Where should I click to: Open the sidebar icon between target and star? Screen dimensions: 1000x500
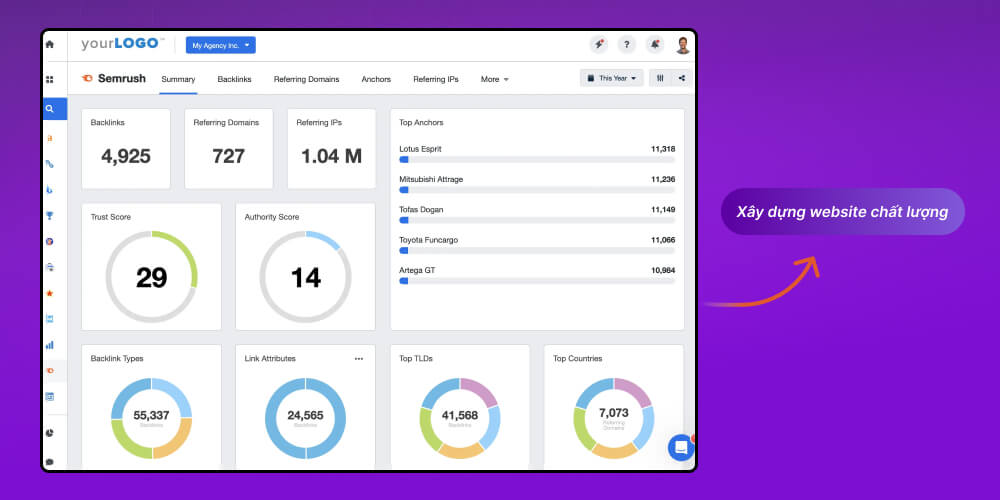click(50, 267)
